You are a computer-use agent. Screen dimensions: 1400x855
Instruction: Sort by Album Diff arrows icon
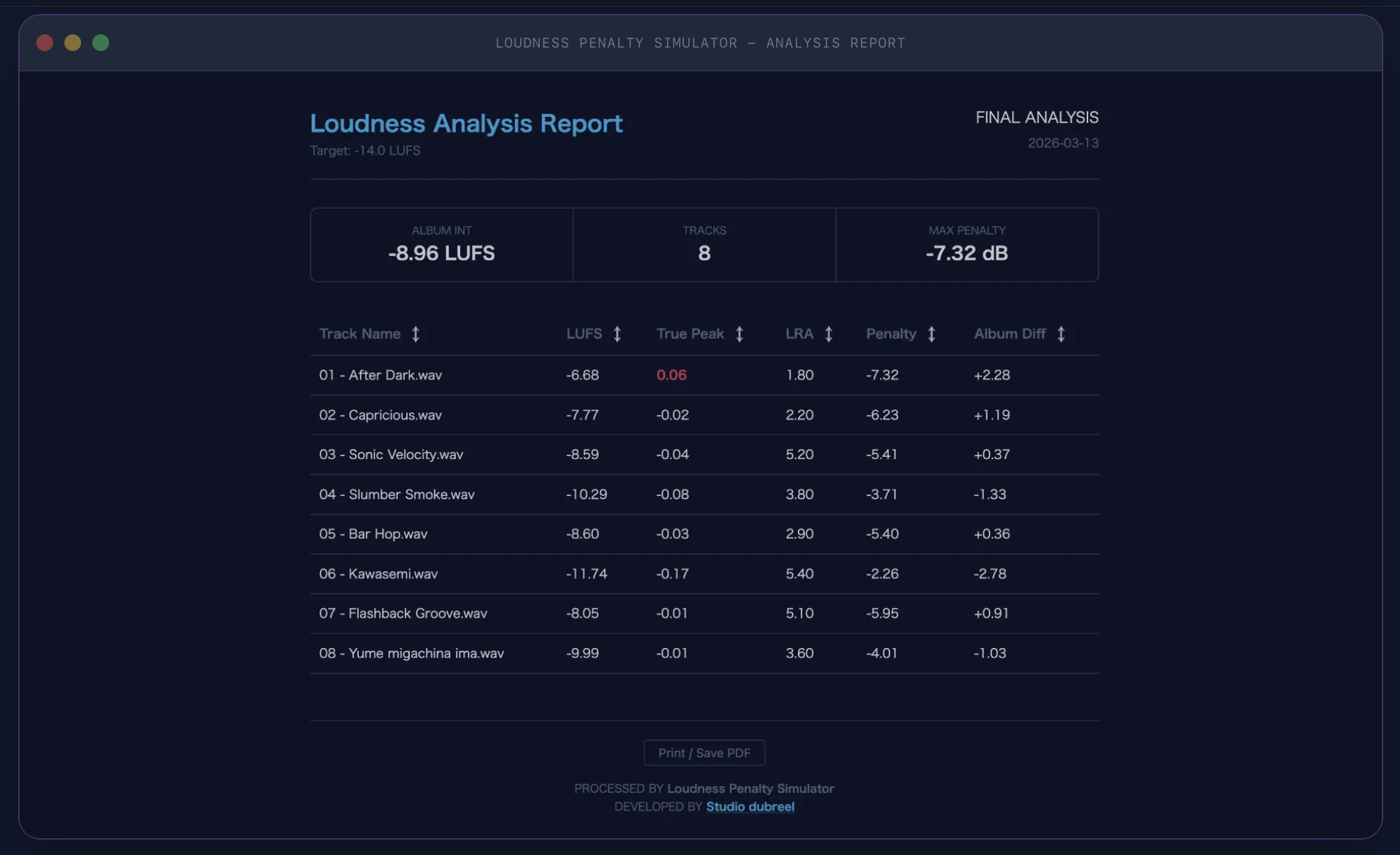coord(1061,334)
